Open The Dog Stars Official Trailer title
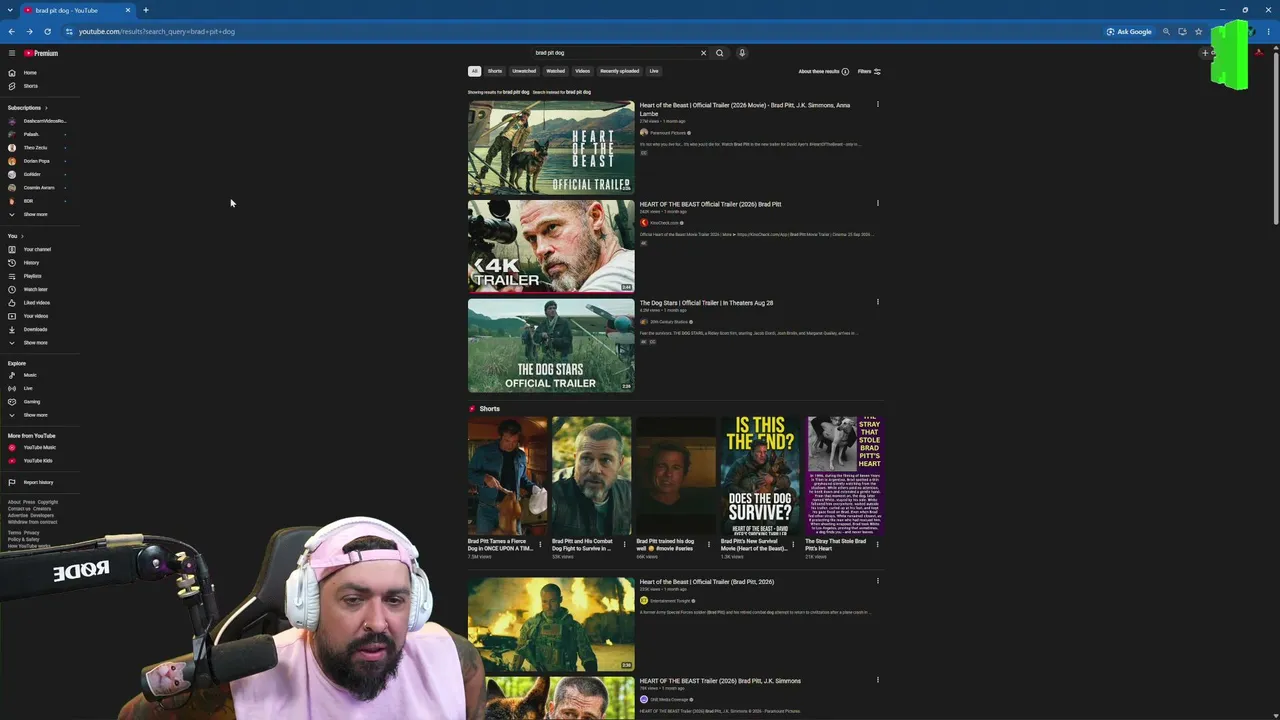This screenshot has height=720, width=1280. (706, 303)
